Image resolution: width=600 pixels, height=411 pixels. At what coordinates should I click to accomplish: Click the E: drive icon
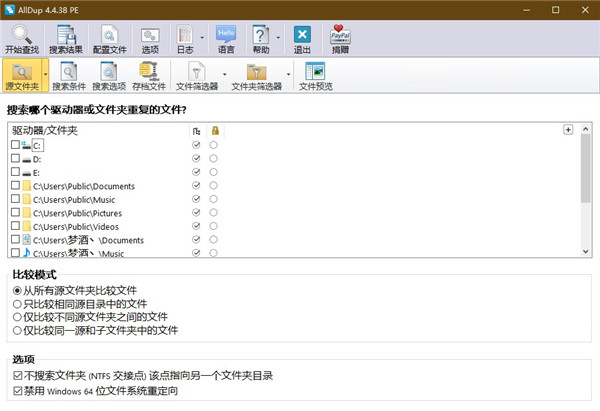(x=26, y=173)
